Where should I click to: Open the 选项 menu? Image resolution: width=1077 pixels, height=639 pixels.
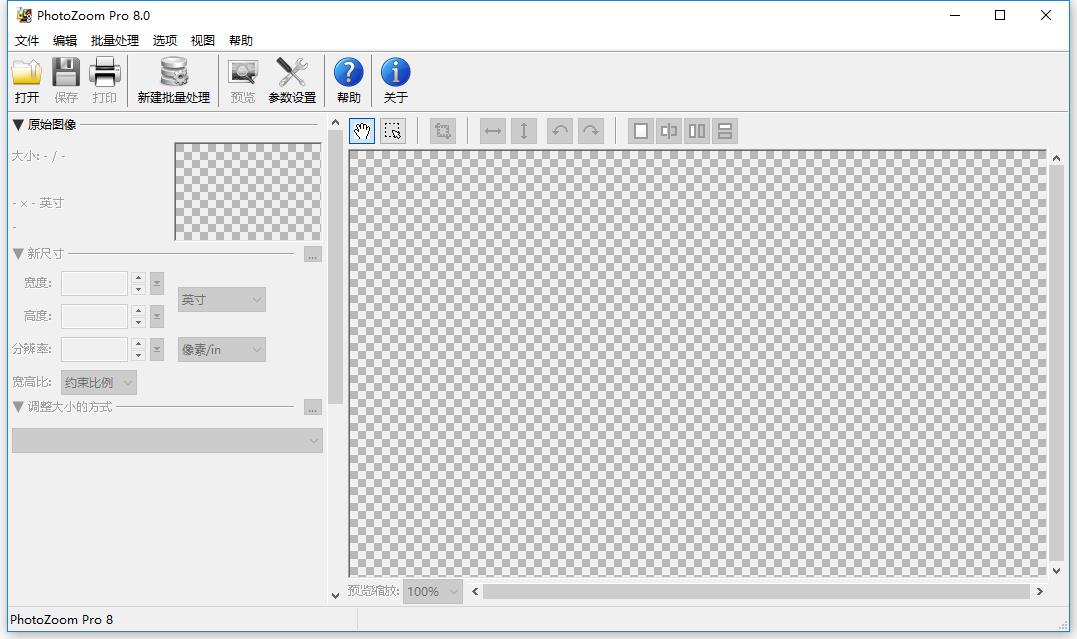[x=165, y=41]
